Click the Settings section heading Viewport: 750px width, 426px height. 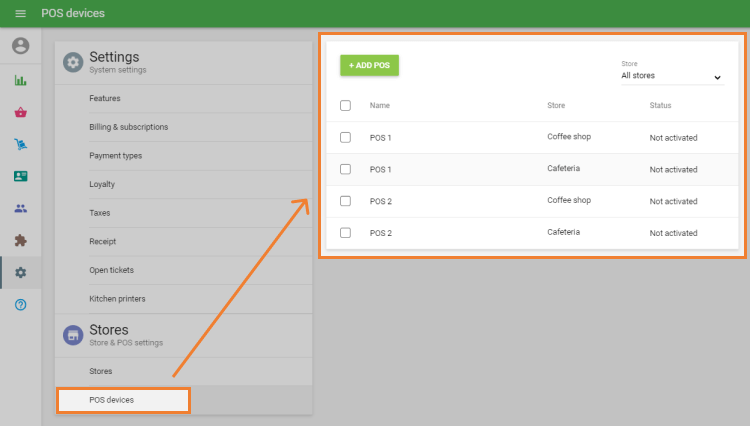[x=114, y=57]
